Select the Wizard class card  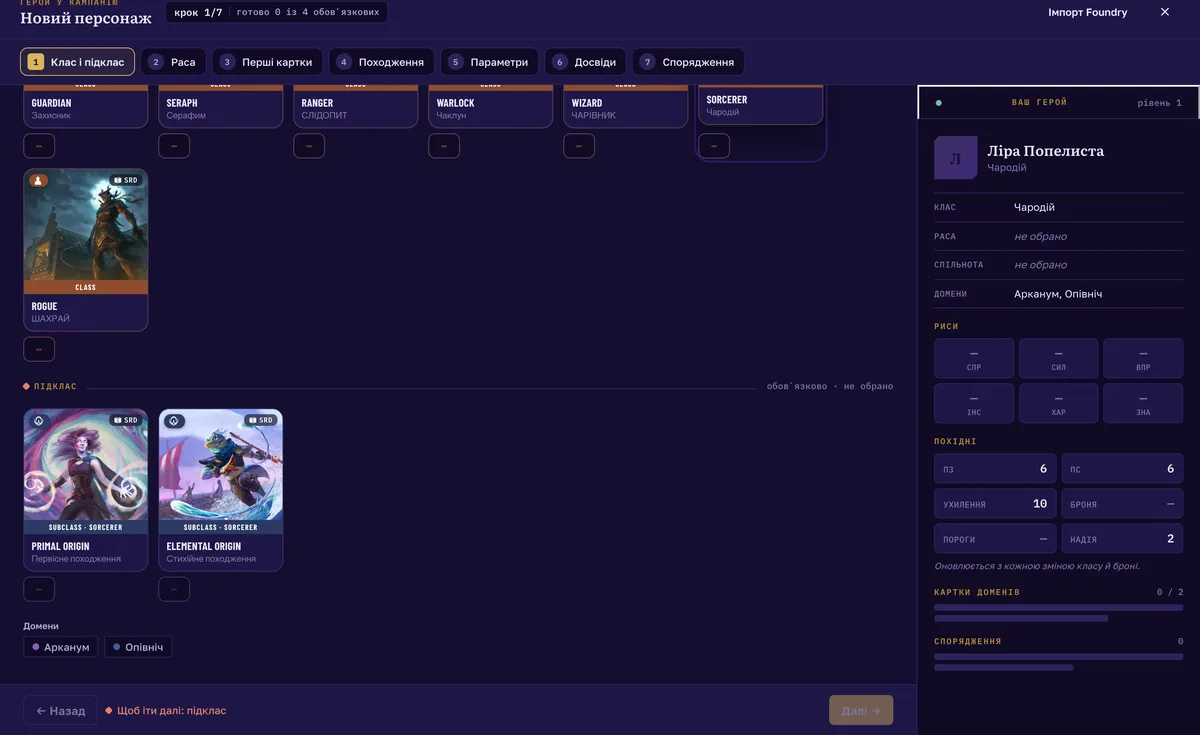(626, 107)
